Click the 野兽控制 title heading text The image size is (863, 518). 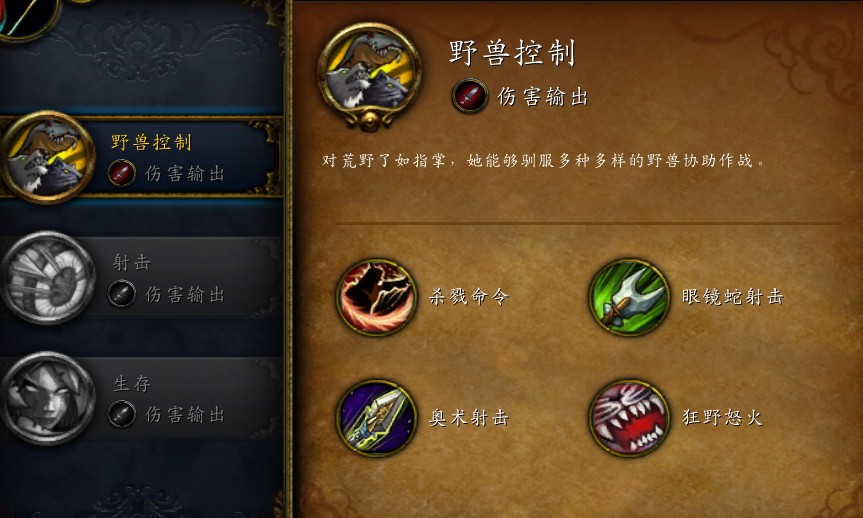tap(512, 53)
